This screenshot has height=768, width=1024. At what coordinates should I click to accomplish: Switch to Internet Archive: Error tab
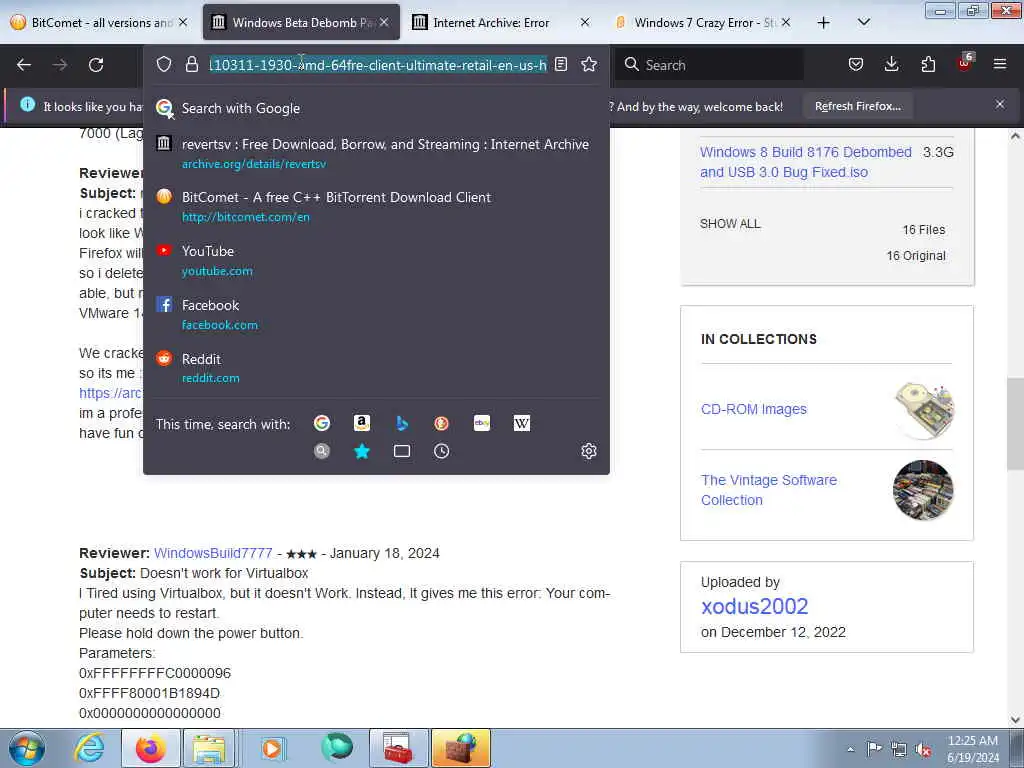[x=500, y=23]
